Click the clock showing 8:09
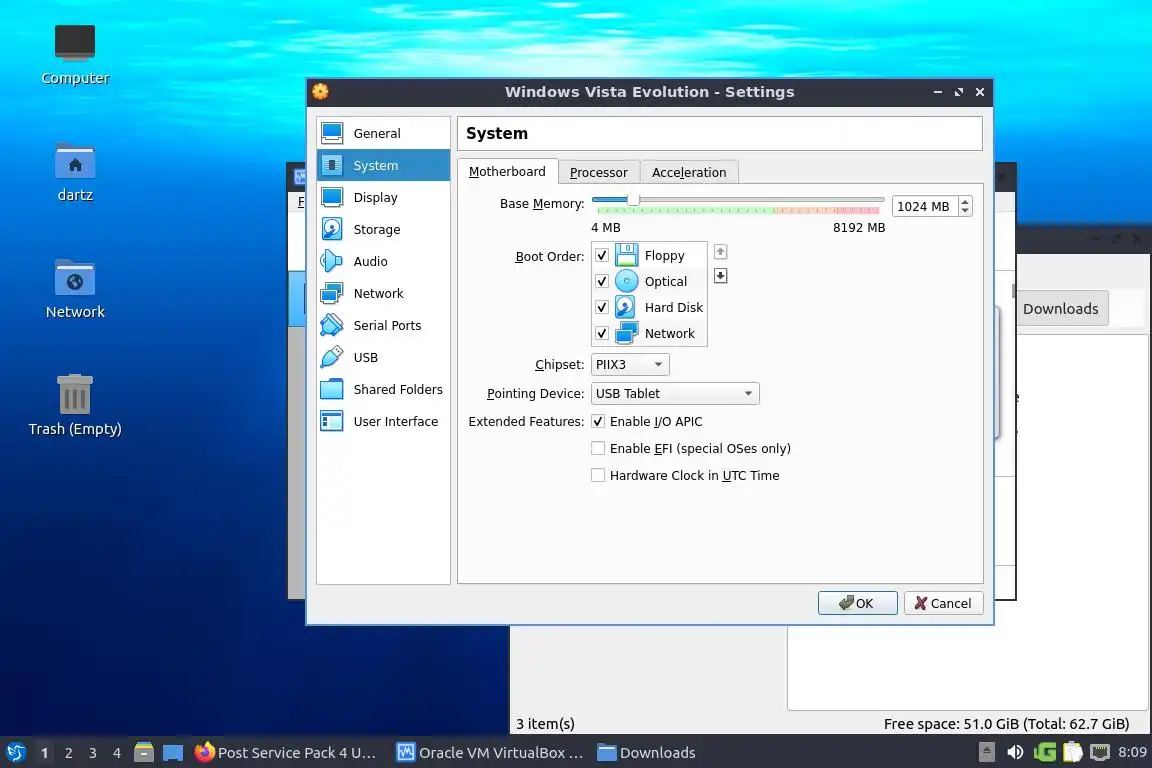 1132,752
